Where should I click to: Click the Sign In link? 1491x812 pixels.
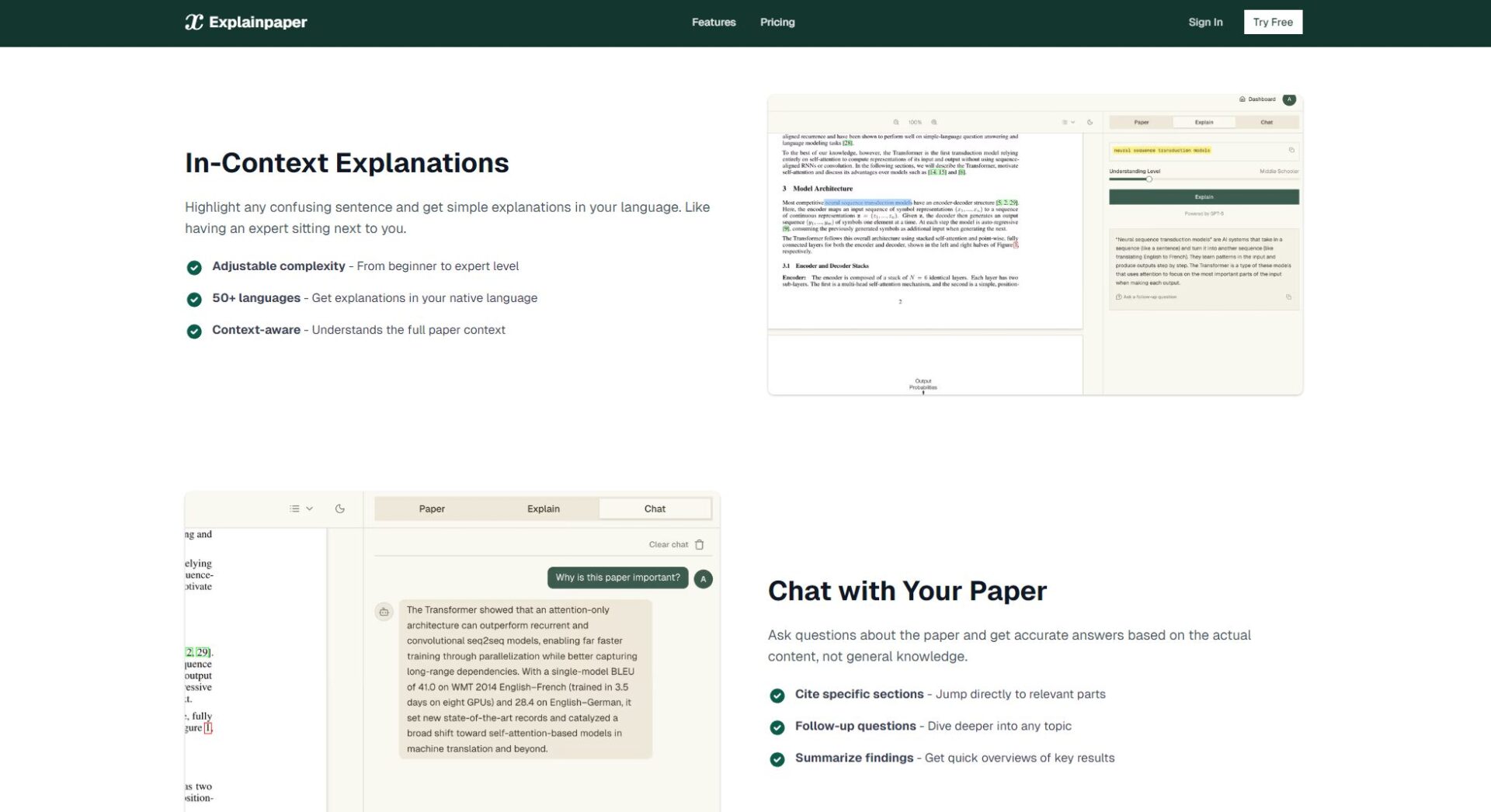(1205, 23)
